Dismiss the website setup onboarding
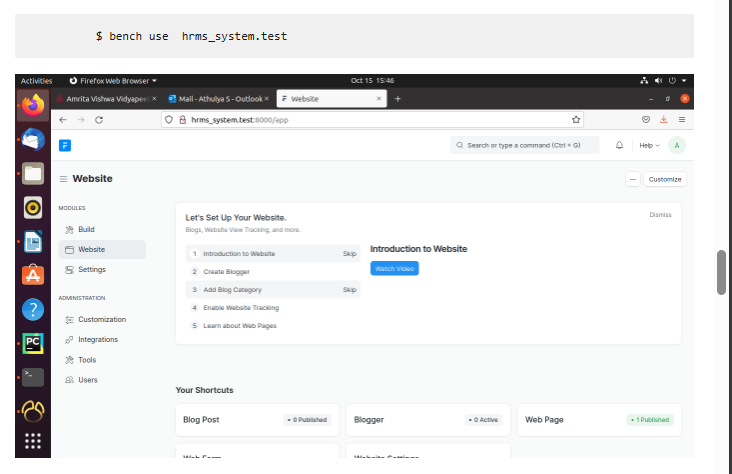 [660, 214]
